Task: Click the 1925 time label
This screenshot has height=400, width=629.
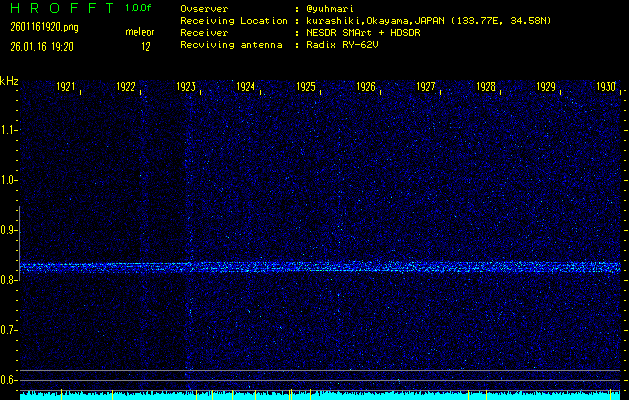Action: (306, 87)
